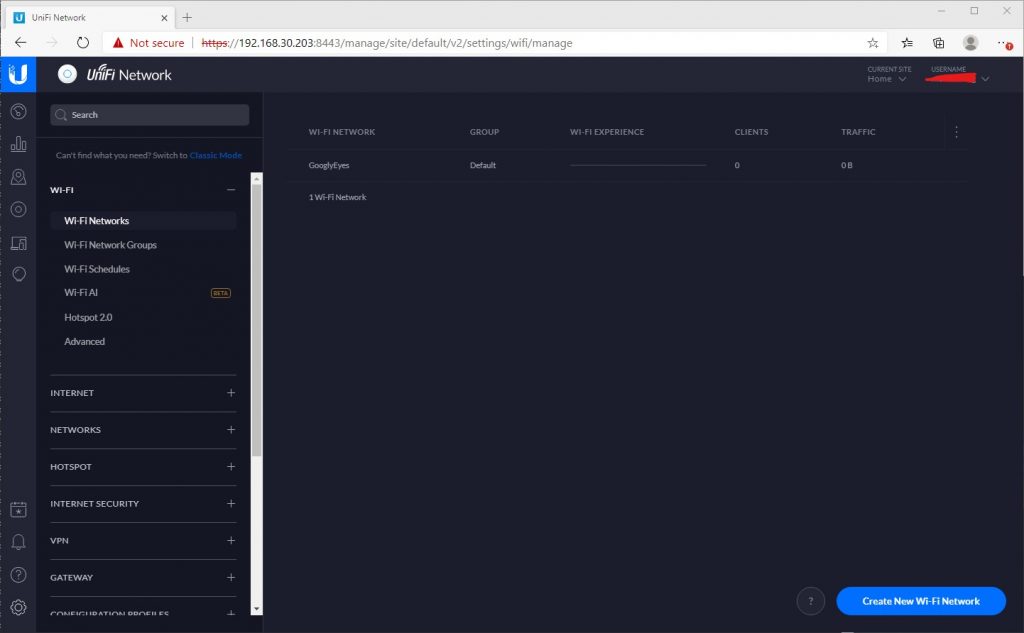The width and height of the screenshot is (1024, 633).
Task: Open the Clients map pin icon
Action: (x=18, y=176)
